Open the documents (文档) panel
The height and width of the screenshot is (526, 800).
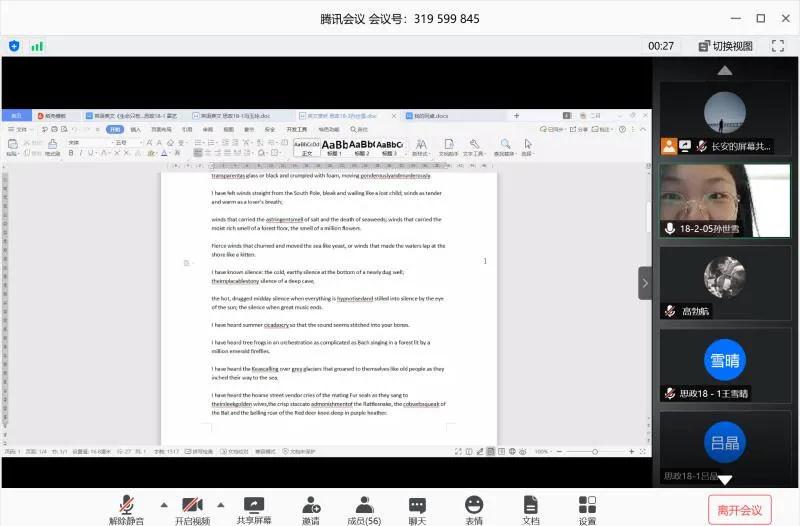pyautogui.click(x=530, y=508)
